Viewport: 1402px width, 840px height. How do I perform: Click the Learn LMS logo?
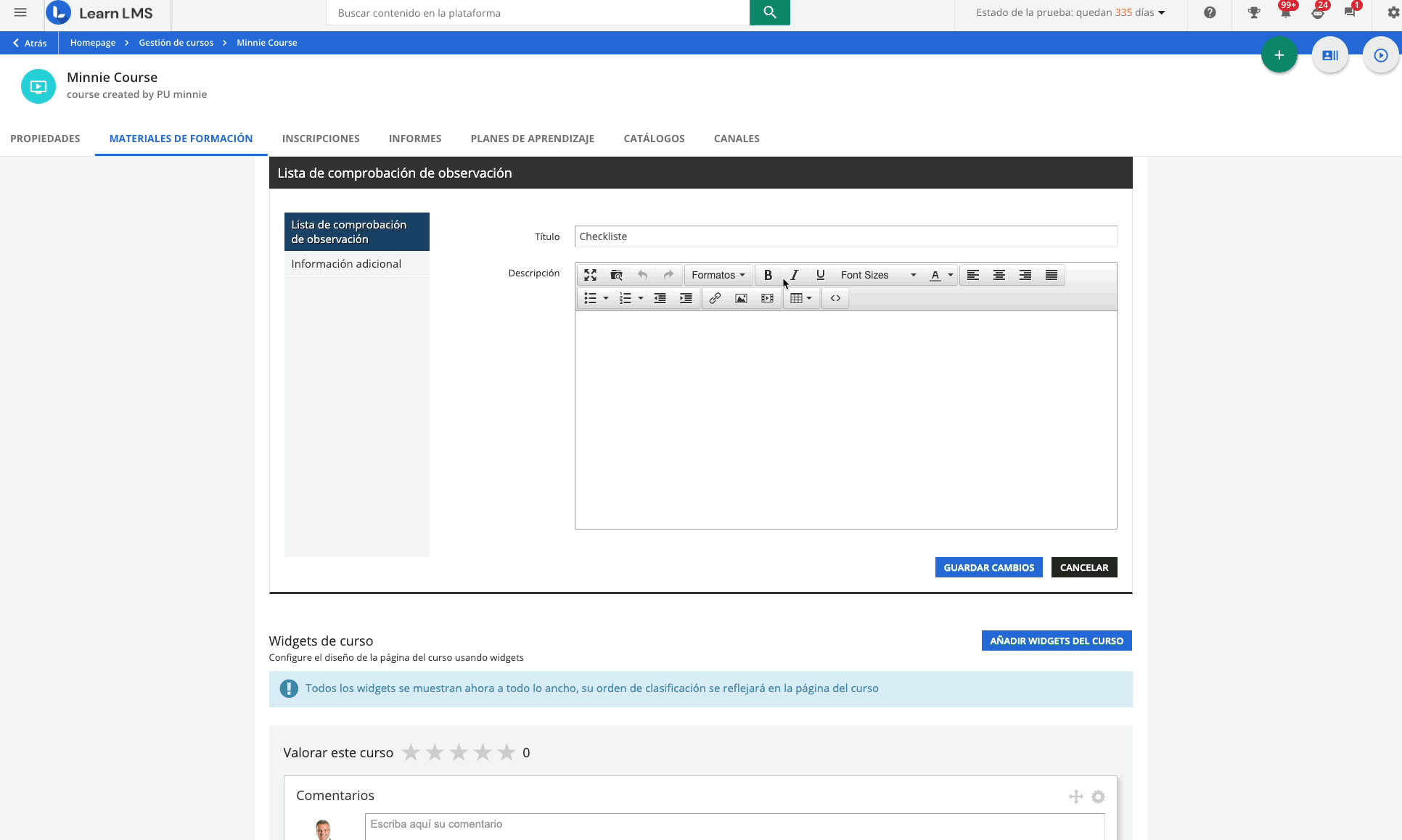point(100,13)
